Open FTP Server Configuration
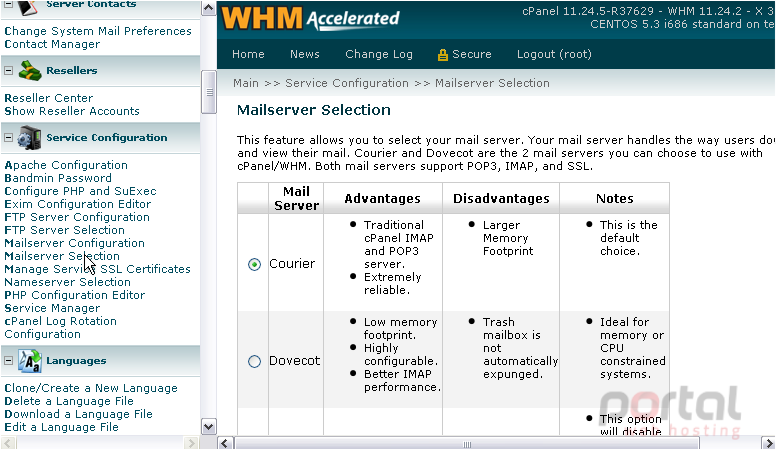This screenshot has width=776, height=450. pos(77,217)
